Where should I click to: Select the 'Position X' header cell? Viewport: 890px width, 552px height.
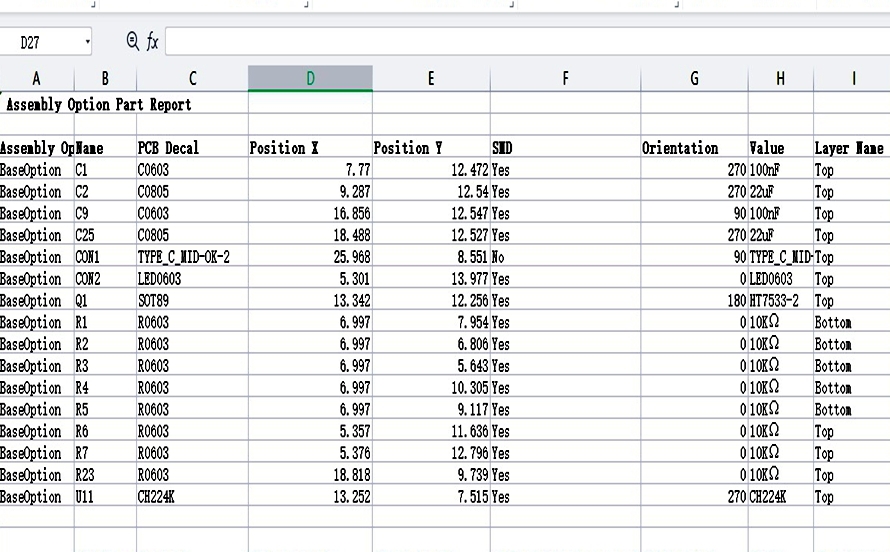(x=284, y=148)
